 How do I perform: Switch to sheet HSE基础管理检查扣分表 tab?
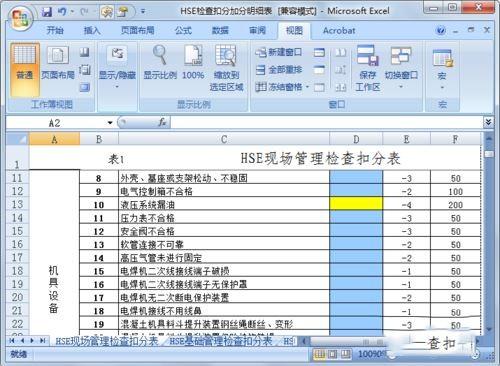coord(221,341)
